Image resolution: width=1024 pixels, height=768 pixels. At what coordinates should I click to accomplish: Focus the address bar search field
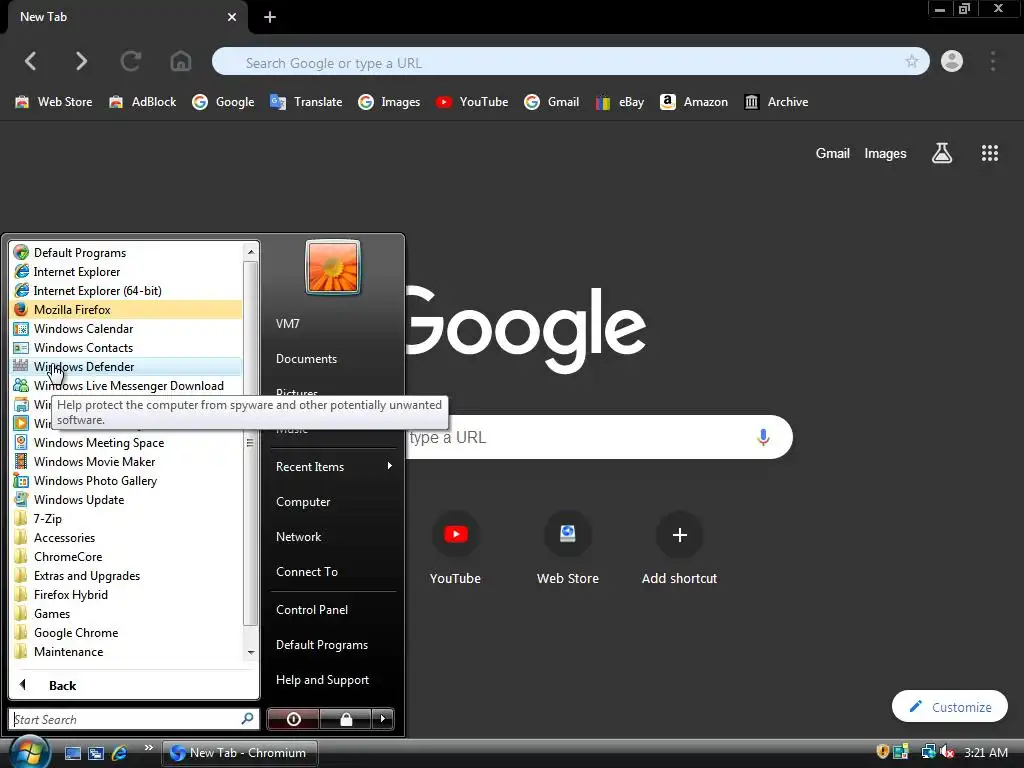(570, 61)
